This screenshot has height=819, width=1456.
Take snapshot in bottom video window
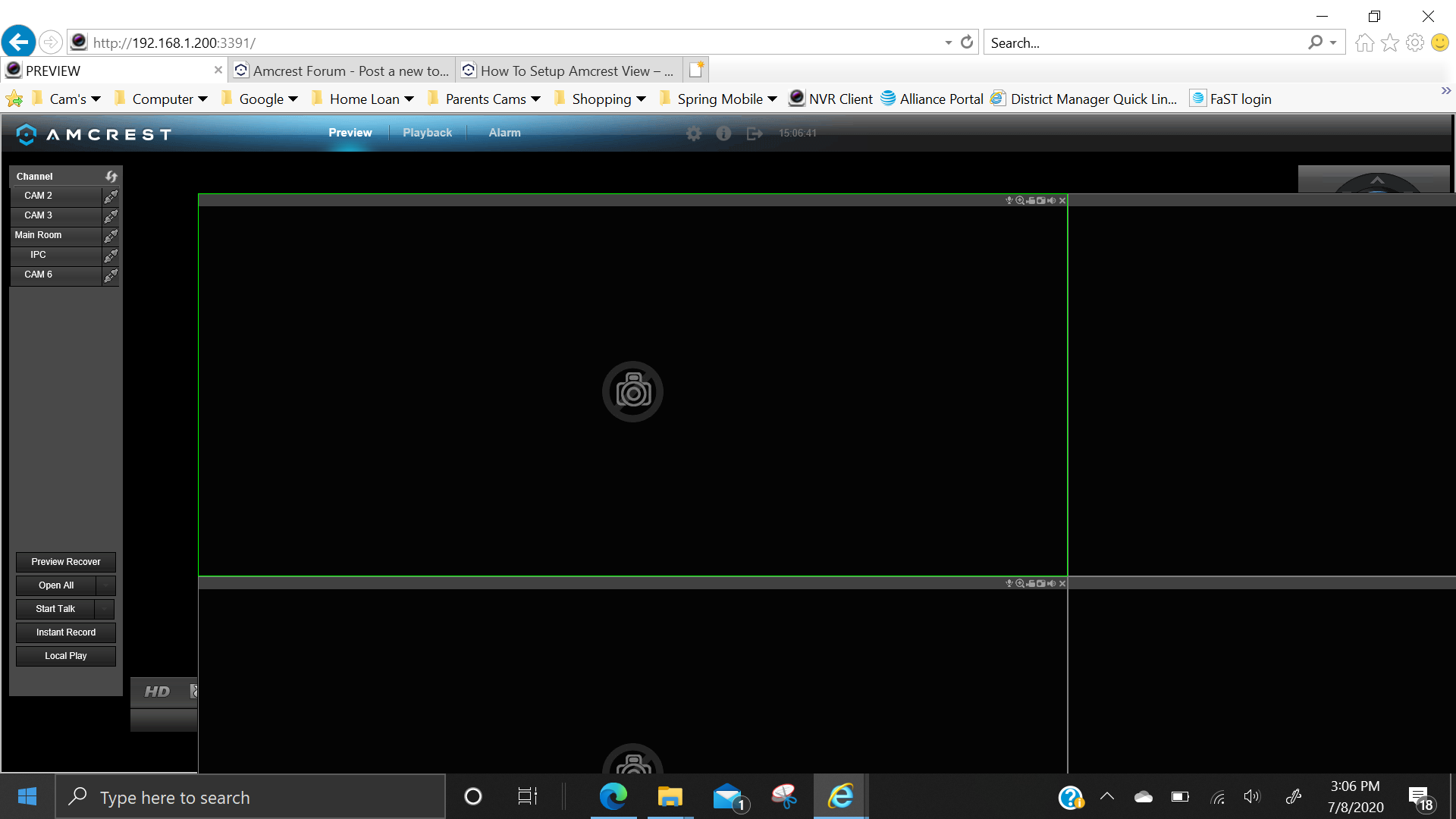click(1040, 583)
